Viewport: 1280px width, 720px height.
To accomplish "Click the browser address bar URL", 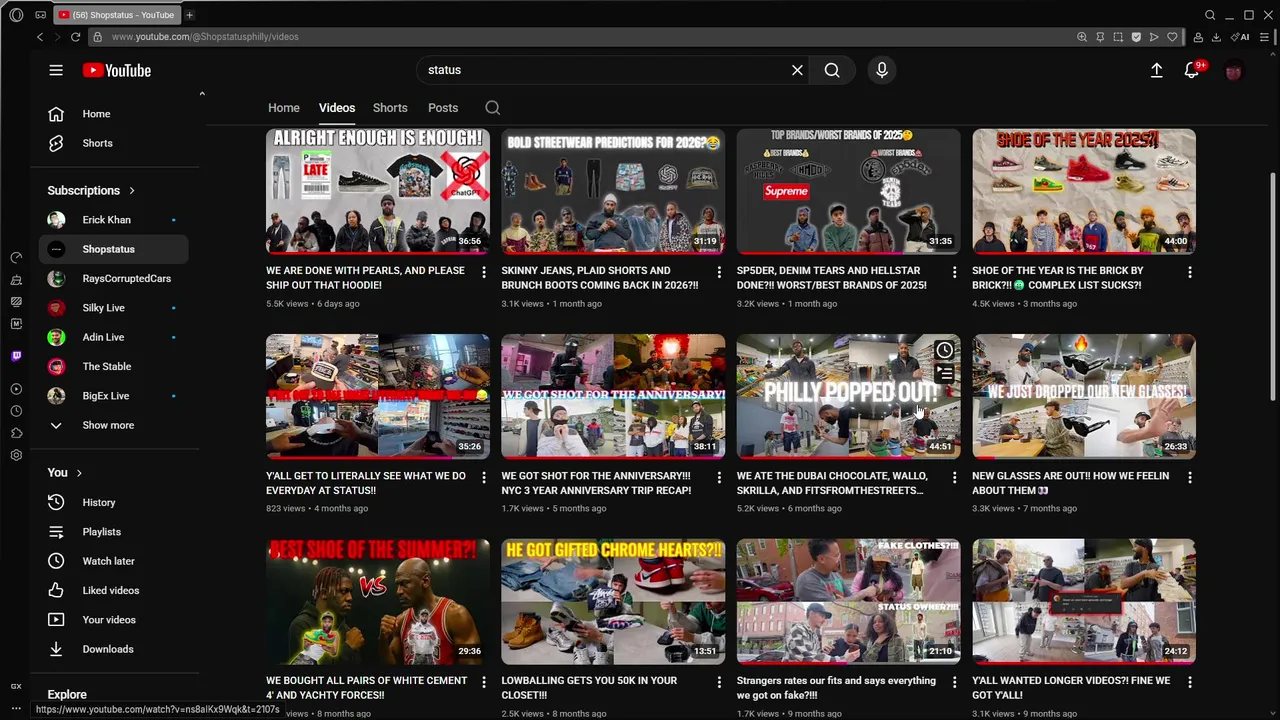I will coord(205,37).
